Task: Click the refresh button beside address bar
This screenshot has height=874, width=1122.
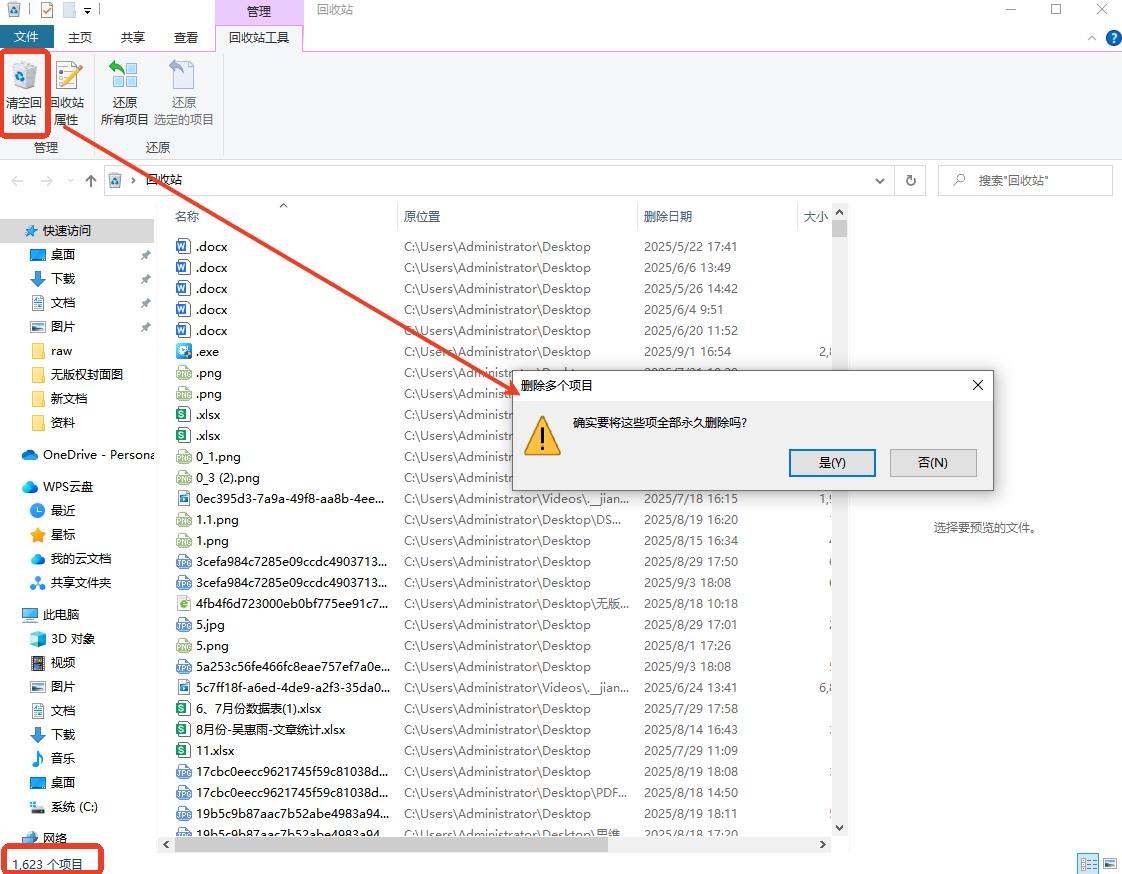Action: pos(910,181)
